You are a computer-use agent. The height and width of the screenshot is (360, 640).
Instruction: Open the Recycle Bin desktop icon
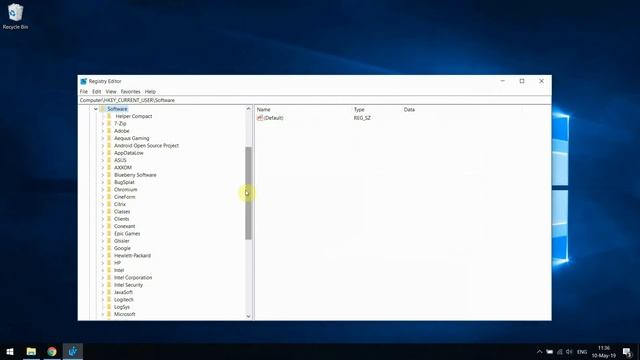tap(16, 16)
